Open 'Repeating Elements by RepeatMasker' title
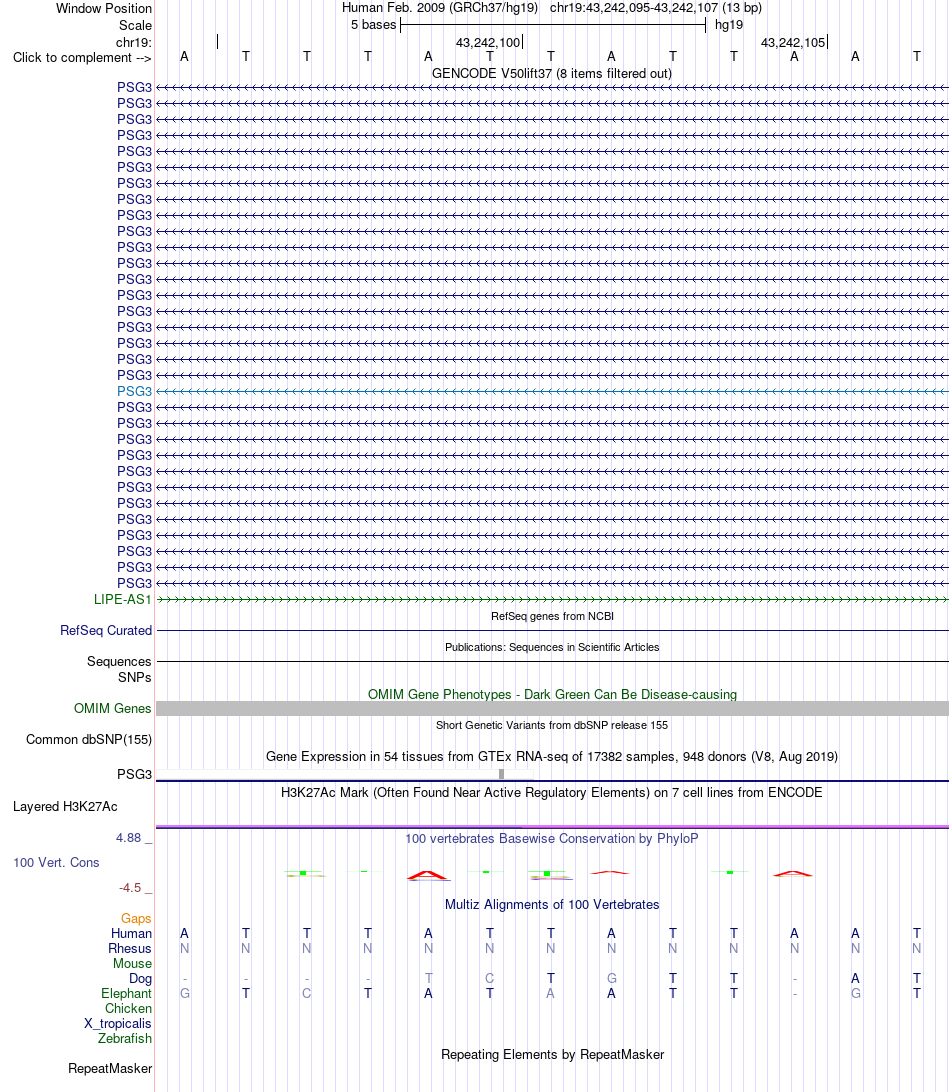950x1092 pixels. 552,1054
